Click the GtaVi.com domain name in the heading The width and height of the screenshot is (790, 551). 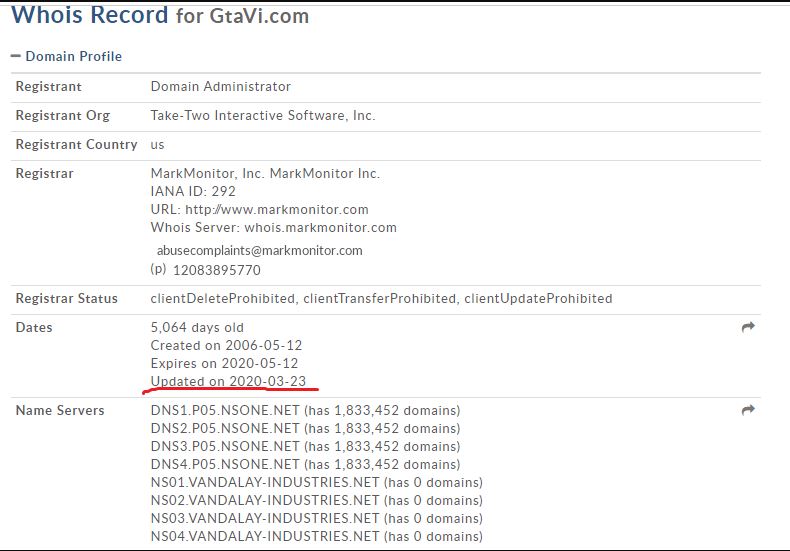click(x=259, y=17)
